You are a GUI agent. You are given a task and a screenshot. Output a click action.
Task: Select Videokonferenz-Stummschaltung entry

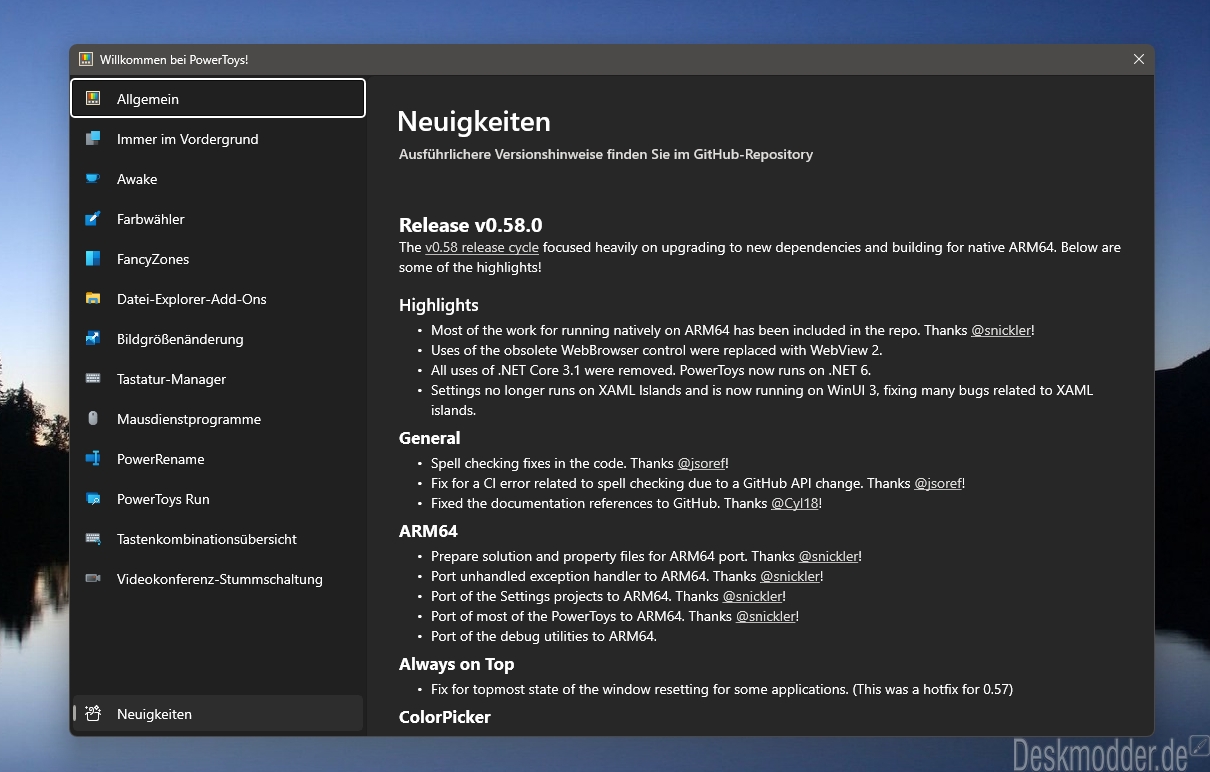click(x=218, y=579)
